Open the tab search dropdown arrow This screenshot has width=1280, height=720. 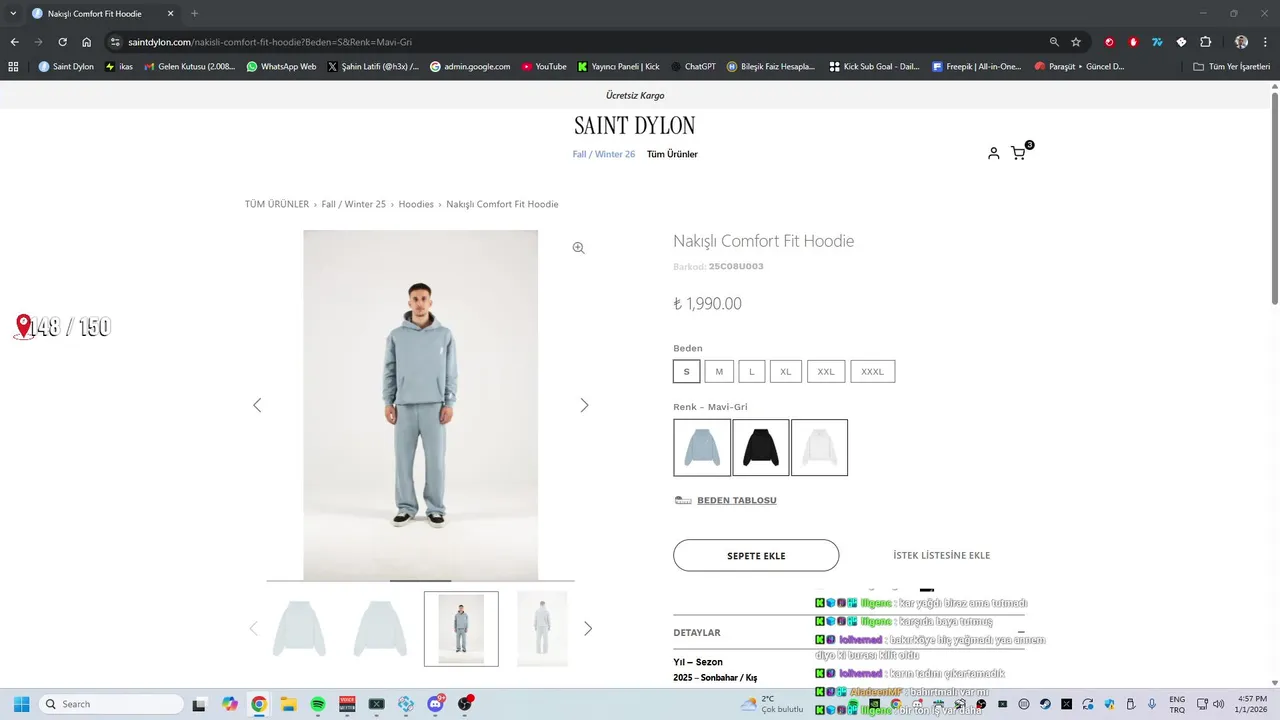tap(13, 13)
